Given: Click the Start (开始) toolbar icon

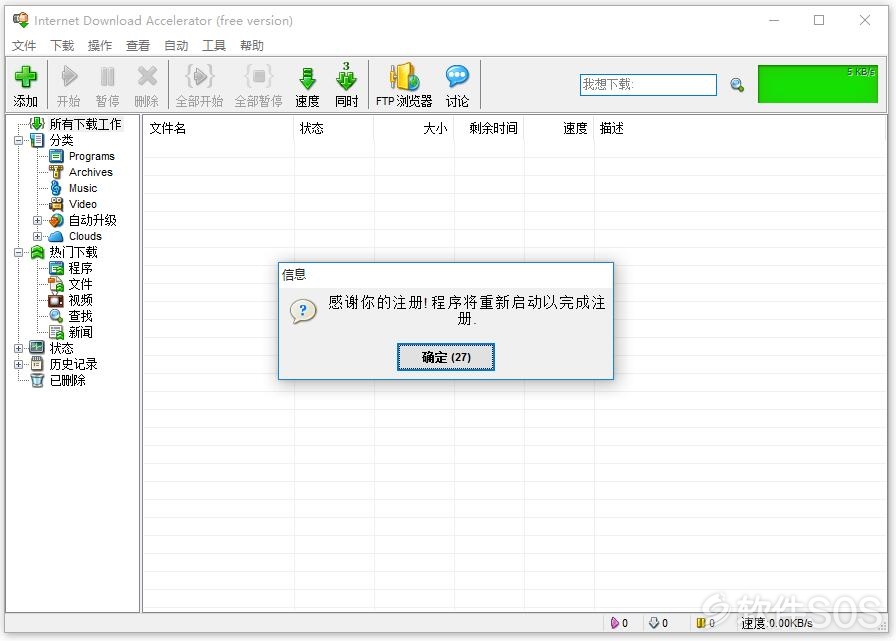Looking at the screenshot, I should pyautogui.click(x=69, y=77).
